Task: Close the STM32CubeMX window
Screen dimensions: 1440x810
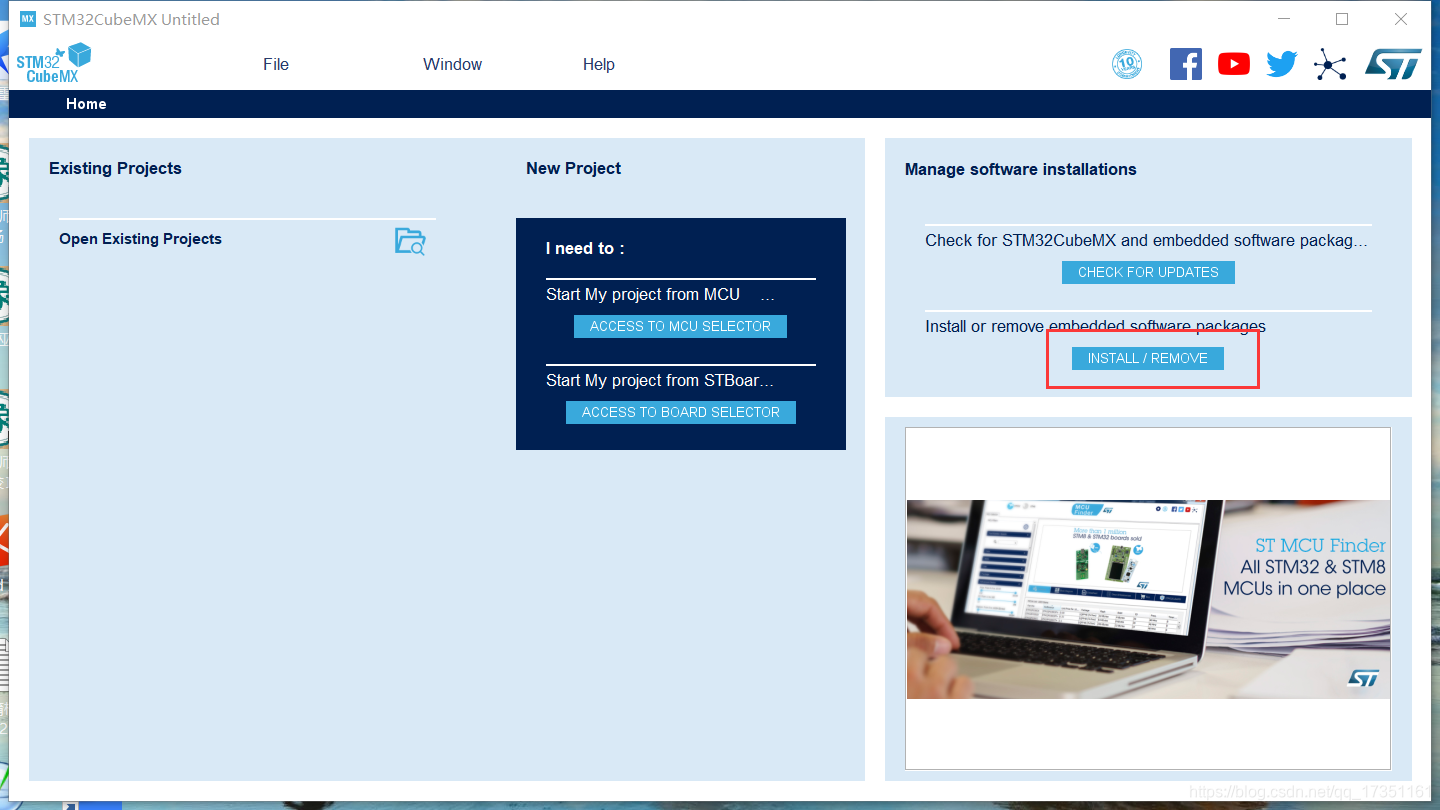Action: 1401,19
